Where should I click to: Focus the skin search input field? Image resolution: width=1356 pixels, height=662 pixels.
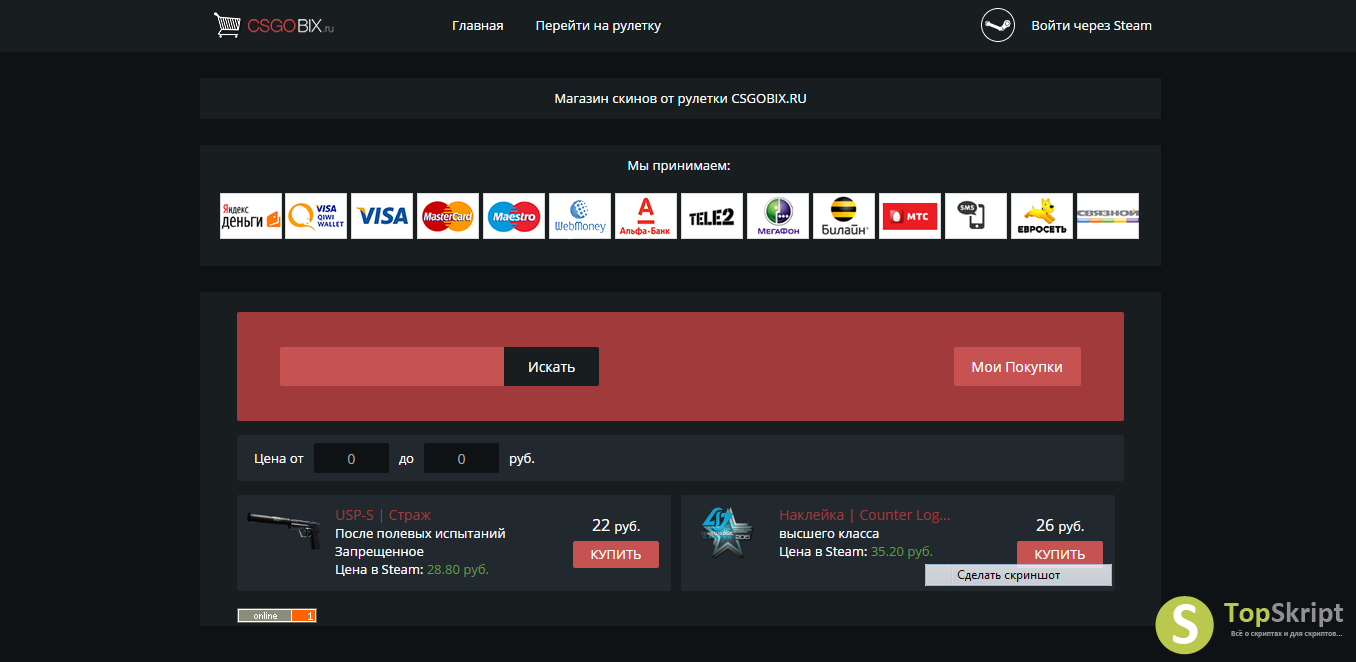[392, 367]
